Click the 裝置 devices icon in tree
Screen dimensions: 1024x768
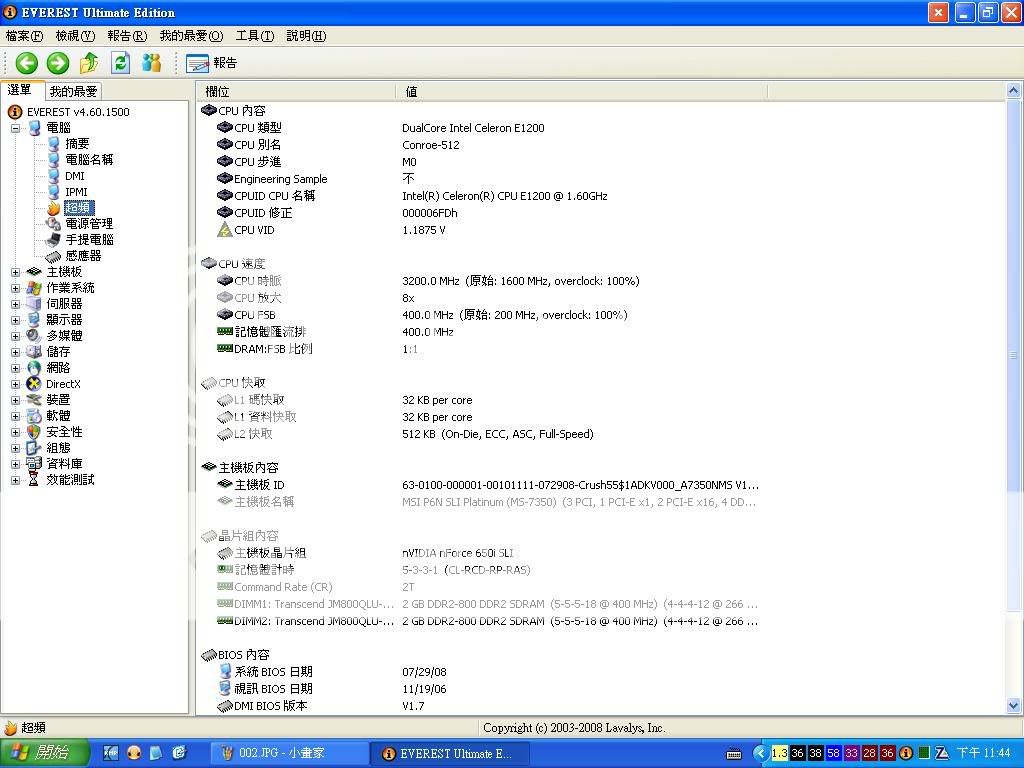(34, 400)
